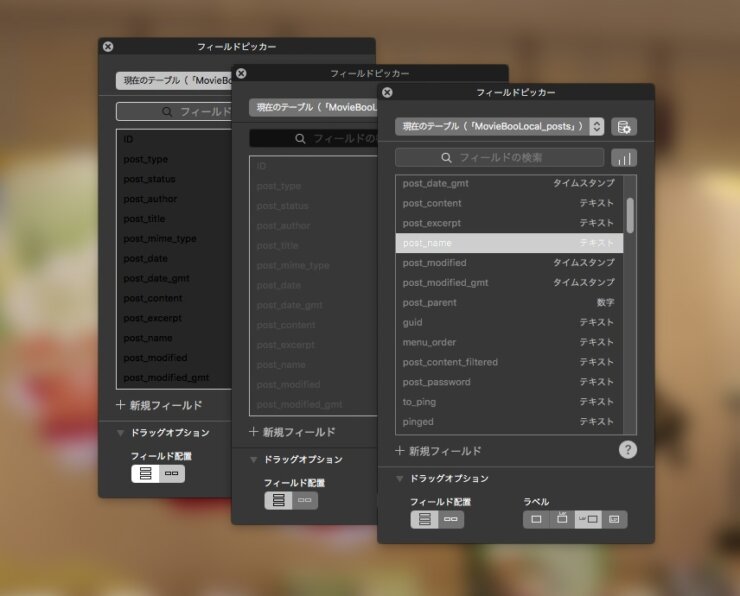Select post_mime_type in middle window list
The width and height of the screenshot is (740, 596).
tap(313, 265)
